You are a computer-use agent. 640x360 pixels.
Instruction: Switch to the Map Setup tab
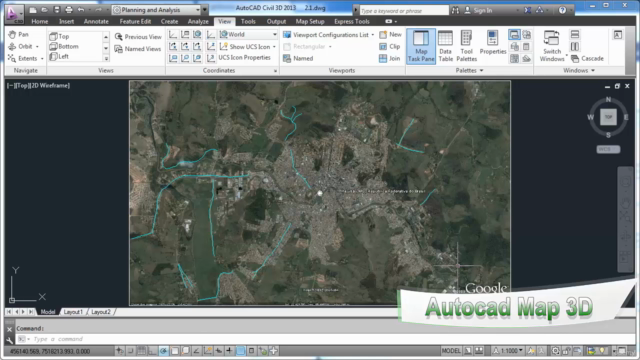click(310, 22)
